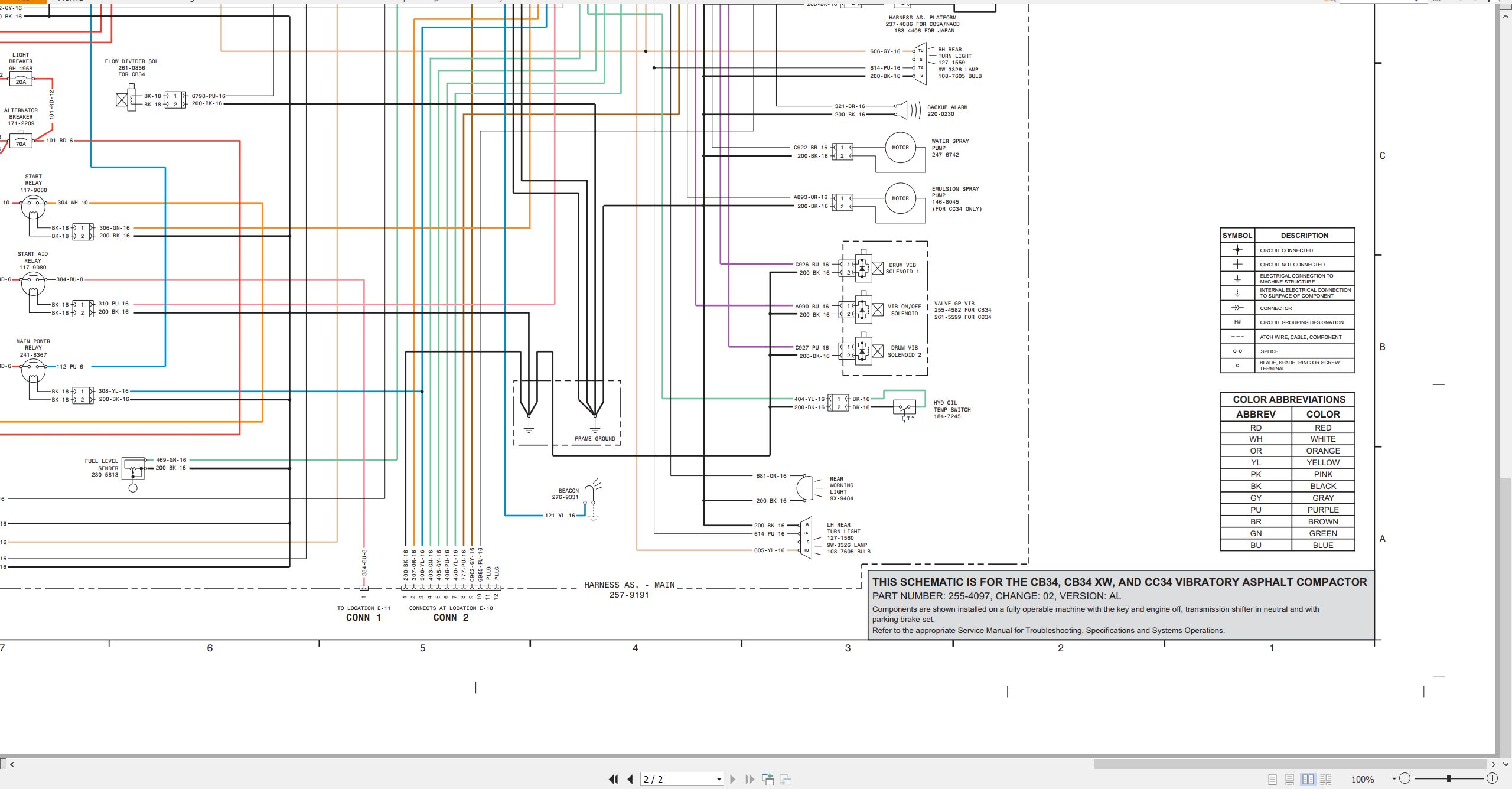This screenshot has height=789, width=1512.
Task: Click the DRUM VIB SOLENOID 2 label
Action: 904,351
